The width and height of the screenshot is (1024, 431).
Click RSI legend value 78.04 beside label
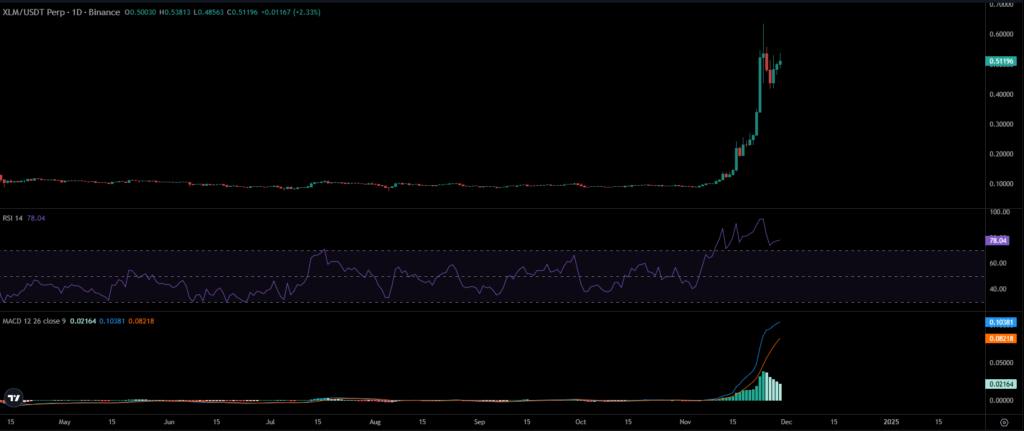point(35,218)
